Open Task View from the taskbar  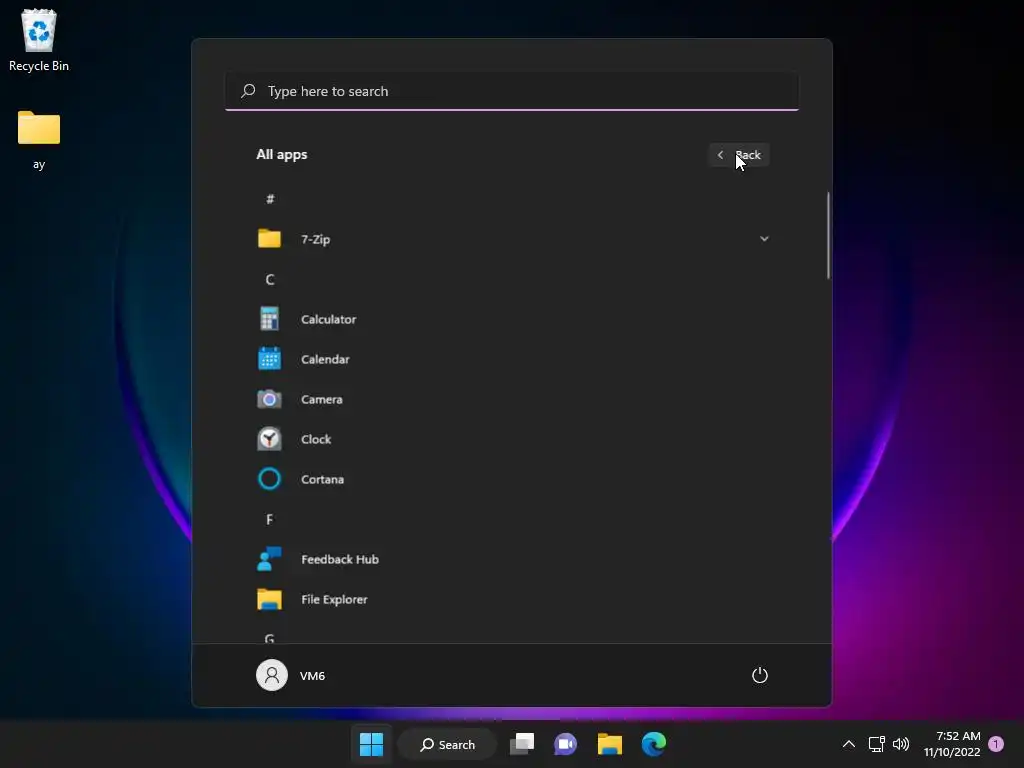click(522, 744)
